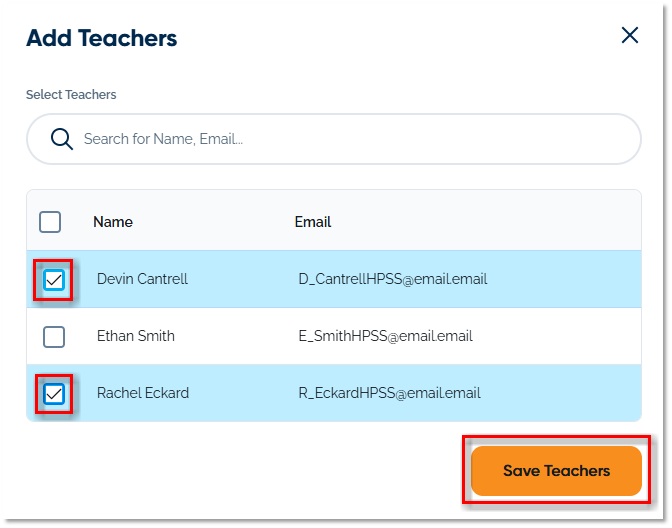The height and width of the screenshot is (528, 672).
Task: Focus the Search for Name, Email field
Action: point(340,139)
